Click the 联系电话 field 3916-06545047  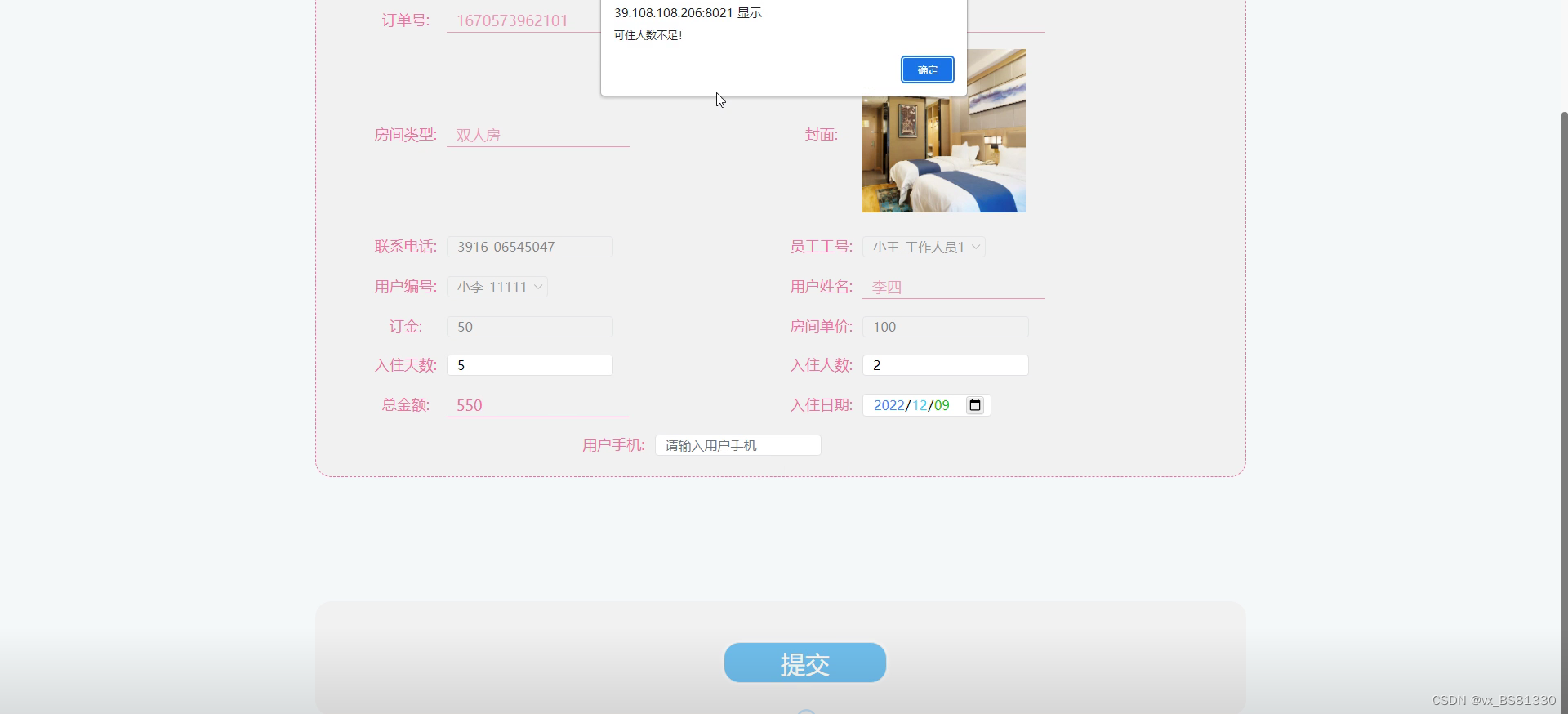530,247
